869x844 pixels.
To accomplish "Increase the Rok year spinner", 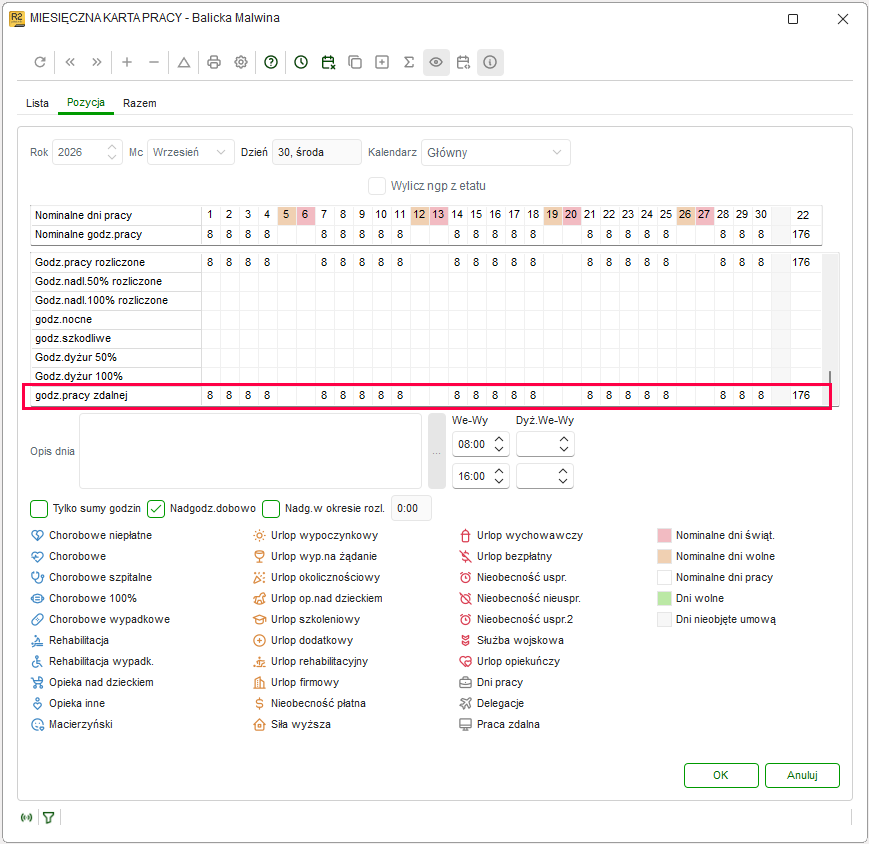I will [x=112, y=147].
